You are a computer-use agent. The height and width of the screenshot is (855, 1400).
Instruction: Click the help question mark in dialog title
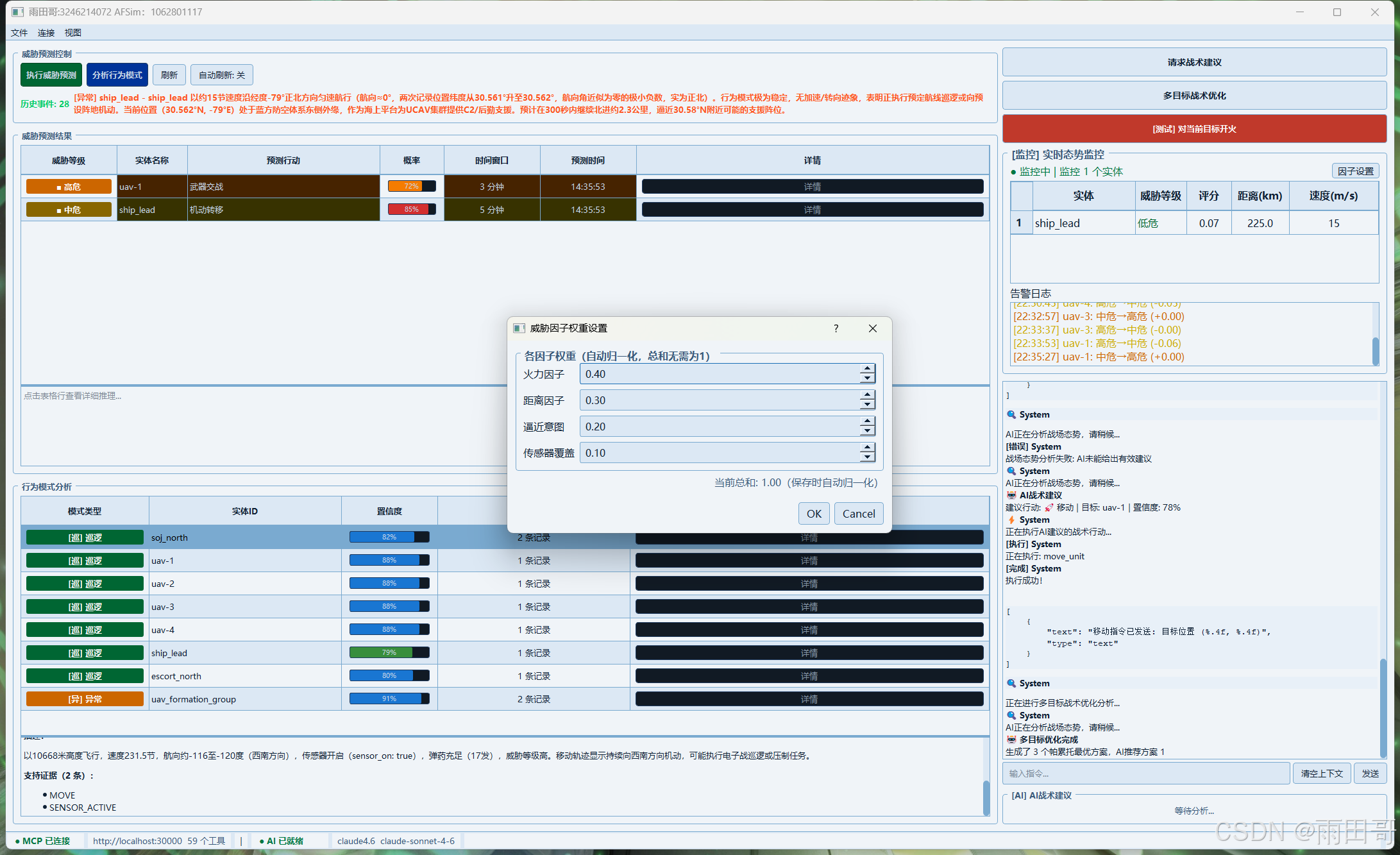[836, 328]
